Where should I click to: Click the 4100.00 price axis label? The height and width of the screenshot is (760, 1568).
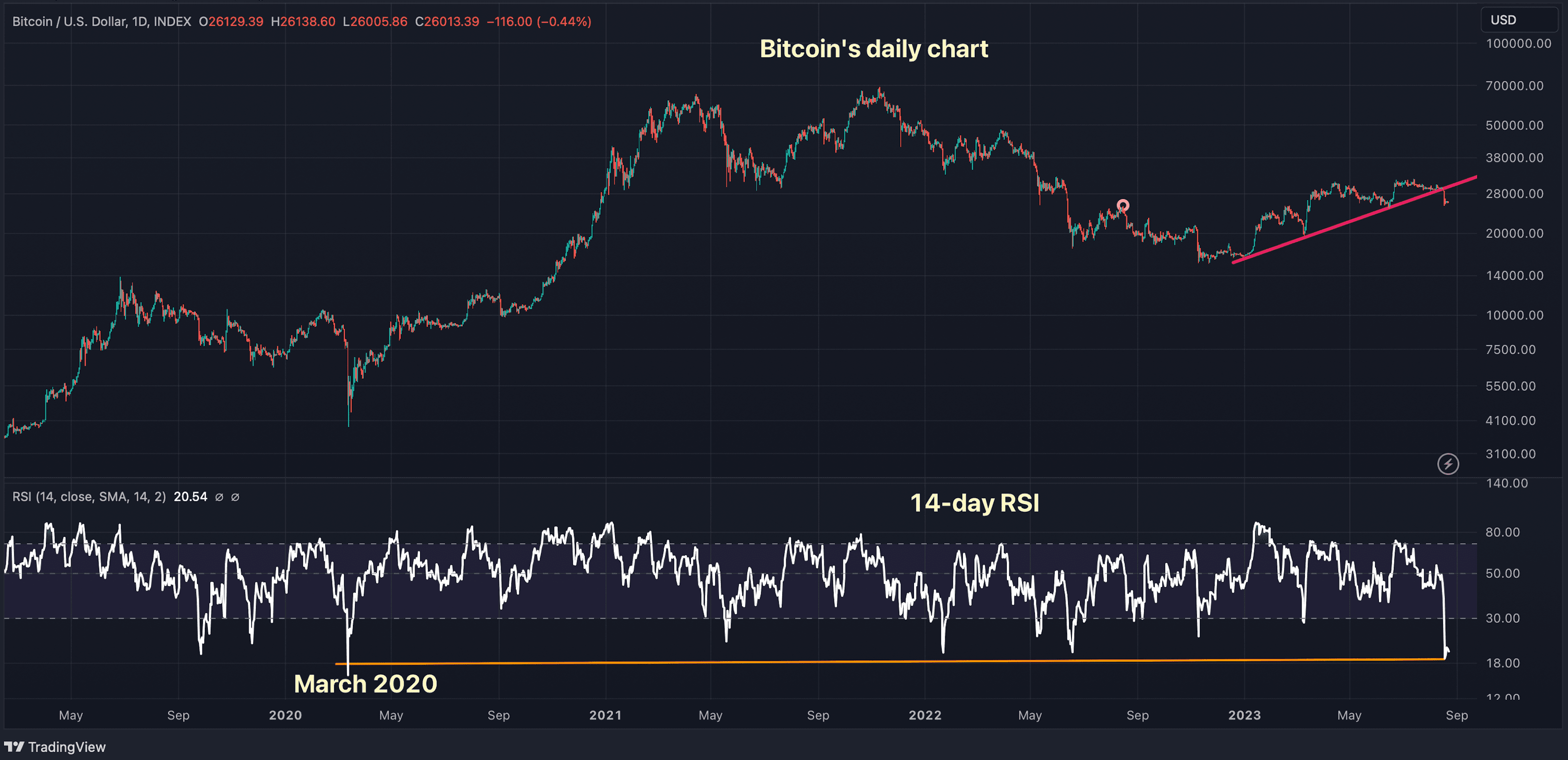[1511, 421]
